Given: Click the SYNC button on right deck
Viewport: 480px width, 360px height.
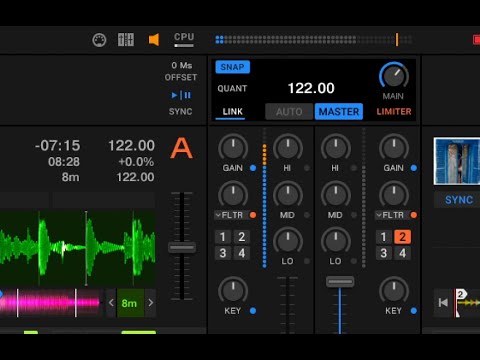Looking at the screenshot, I should point(459,200).
